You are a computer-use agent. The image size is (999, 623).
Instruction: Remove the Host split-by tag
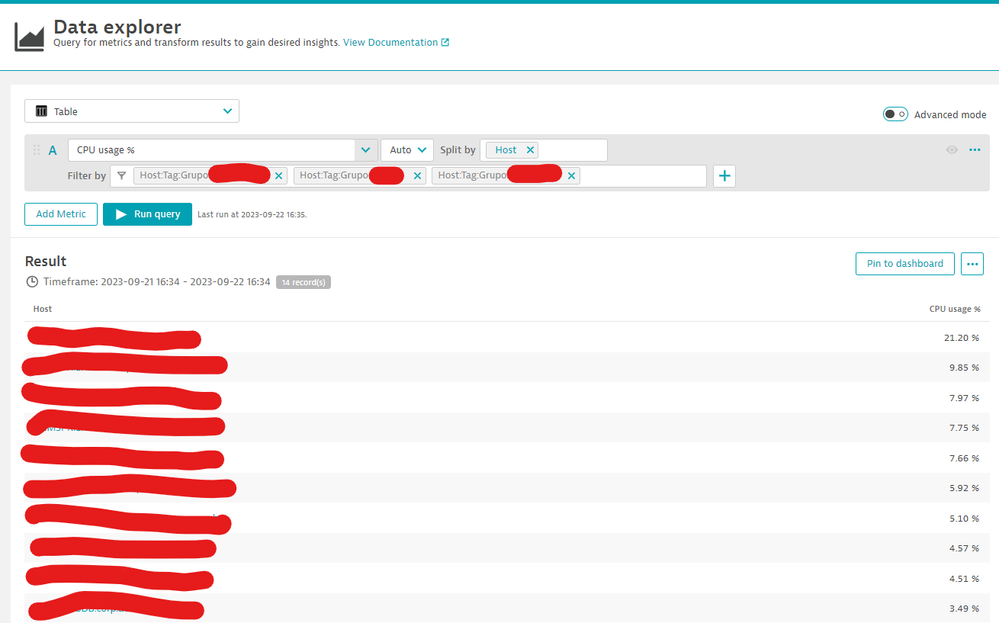click(x=530, y=150)
